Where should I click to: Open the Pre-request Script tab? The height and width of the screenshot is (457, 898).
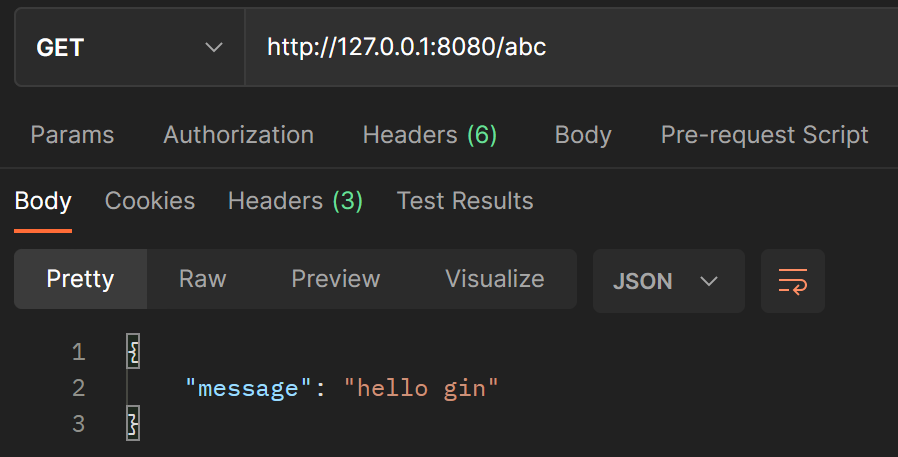pos(764,135)
